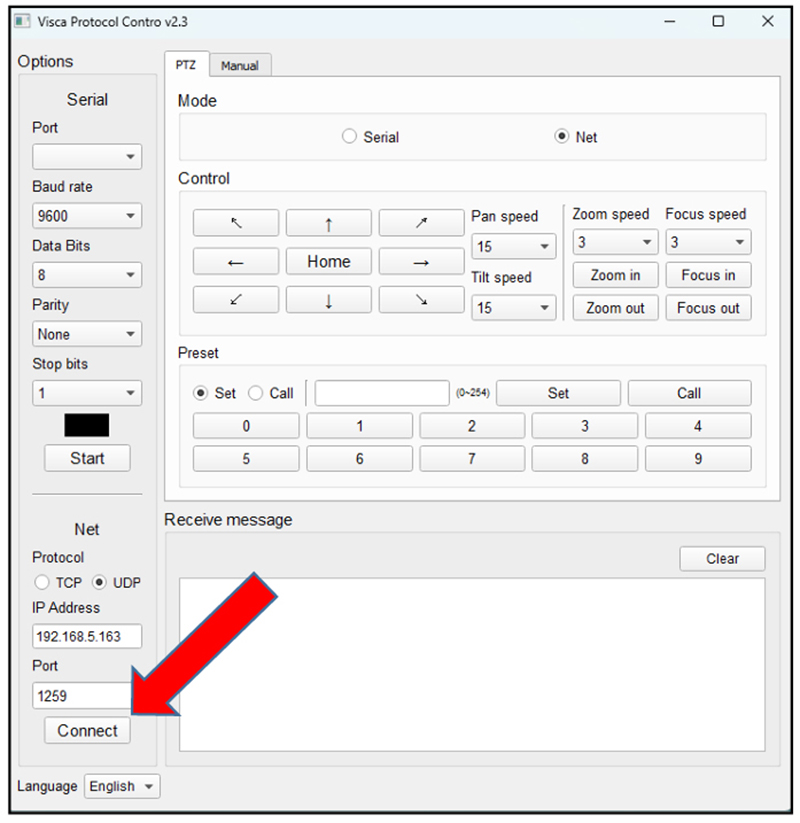Screen dimensions: 800x823
Task: Click the Visca app icon in title bar
Action: [x=22, y=22]
